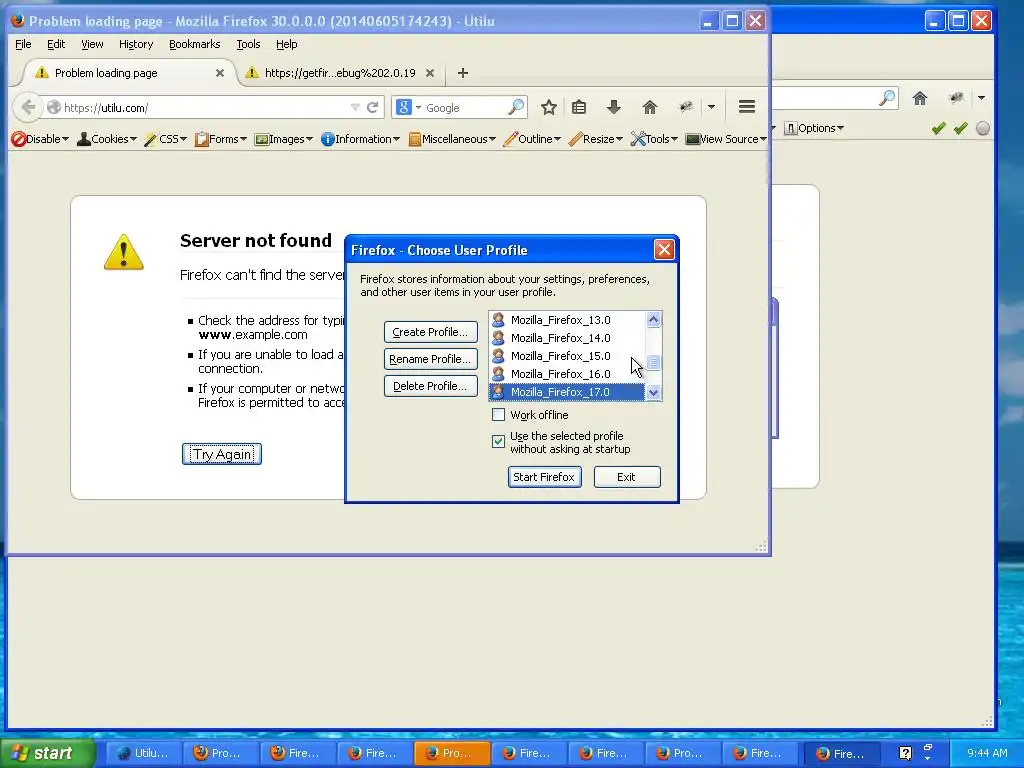Reload page with the refresh icon
The height and width of the screenshot is (768, 1024).
click(372, 107)
